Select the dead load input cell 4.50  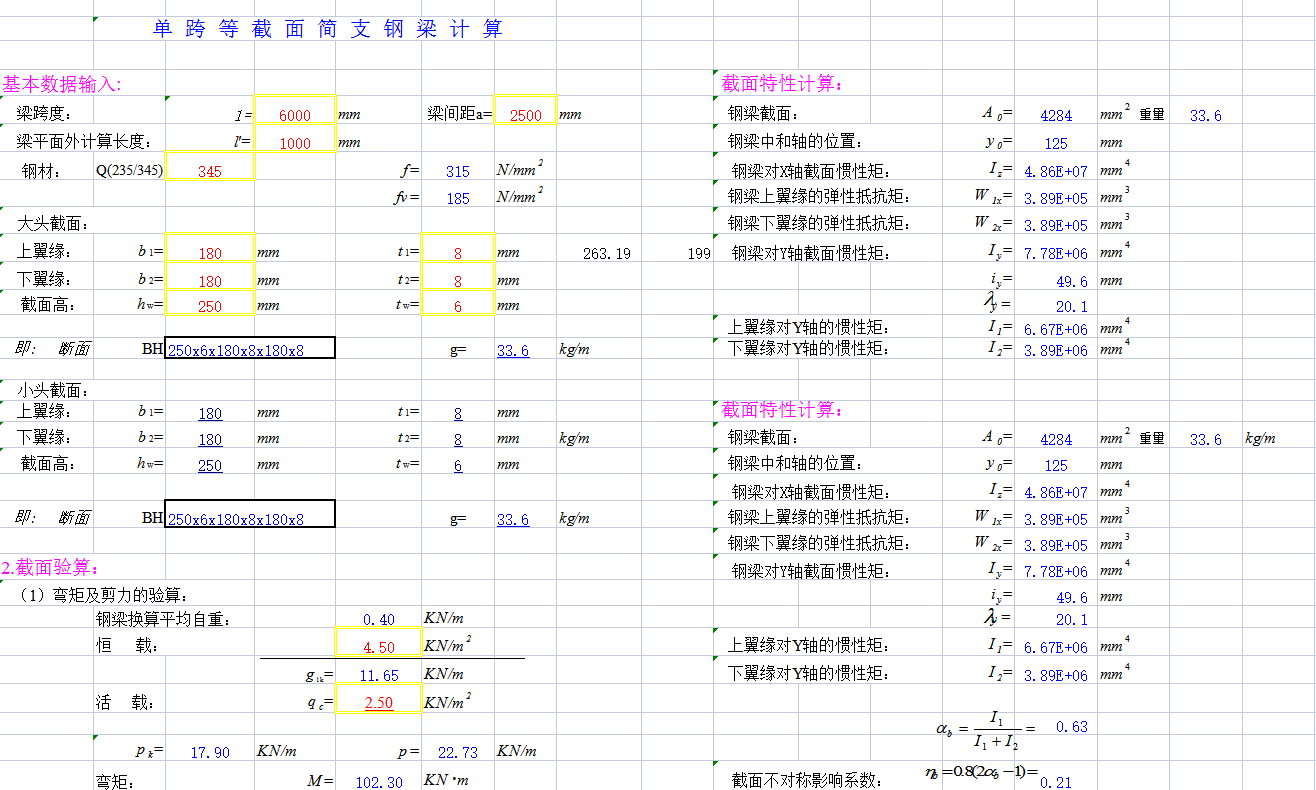378,647
